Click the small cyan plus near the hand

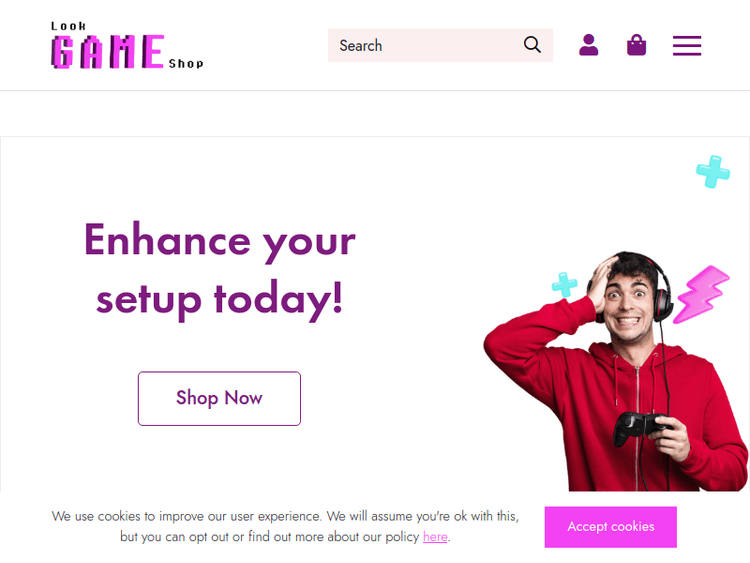point(564,285)
